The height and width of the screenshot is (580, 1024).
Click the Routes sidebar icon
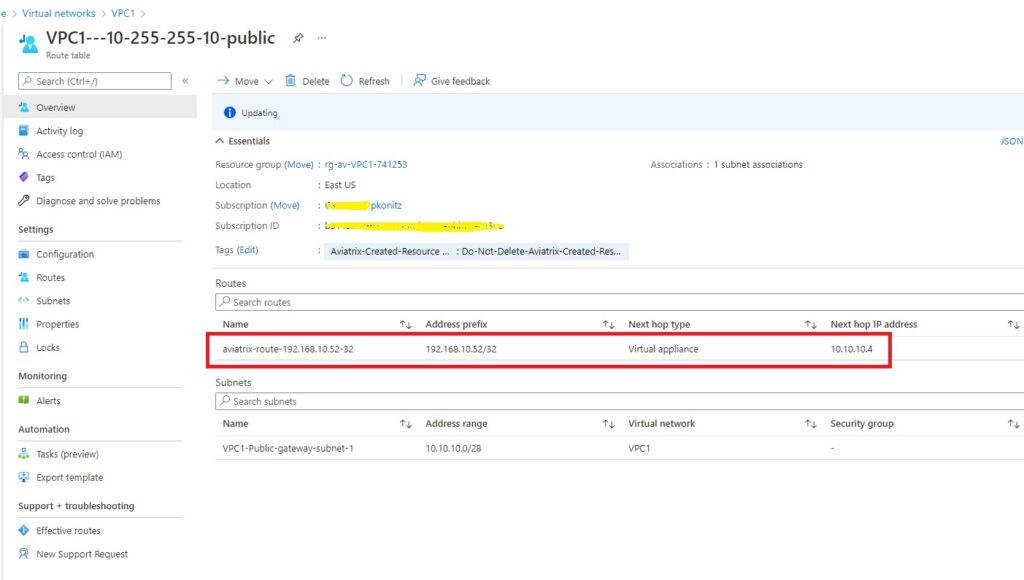[x=24, y=278]
